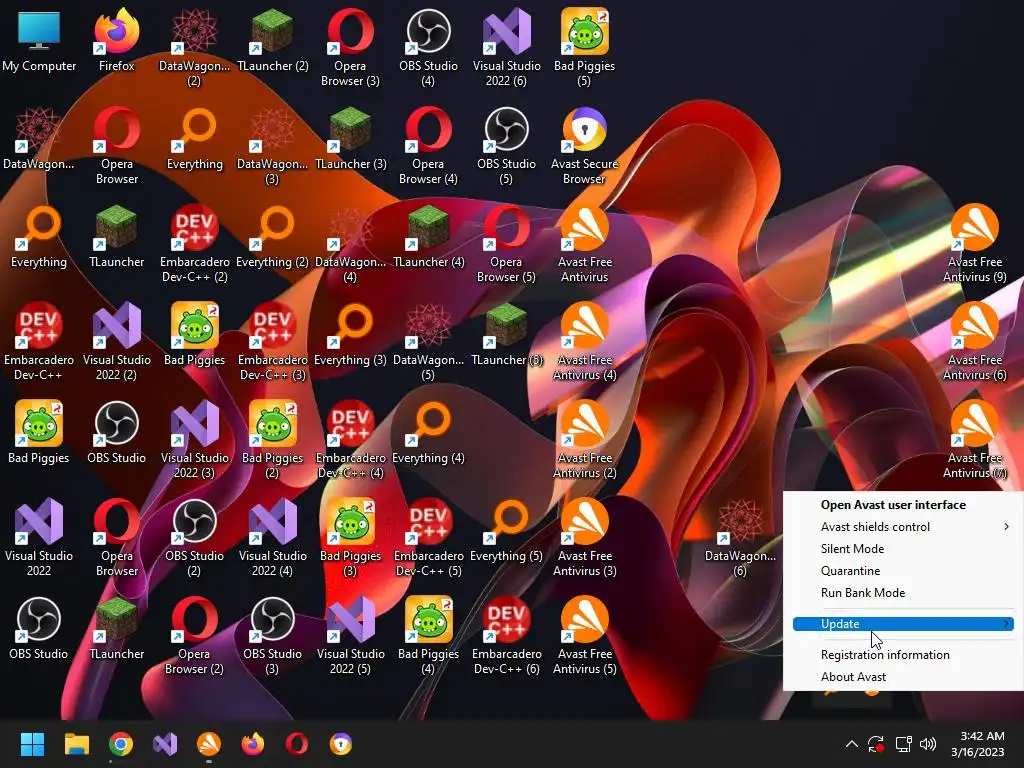Select the OBS Studio (3) desktop shortcut
The image size is (1024, 768).
click(272, 637)
